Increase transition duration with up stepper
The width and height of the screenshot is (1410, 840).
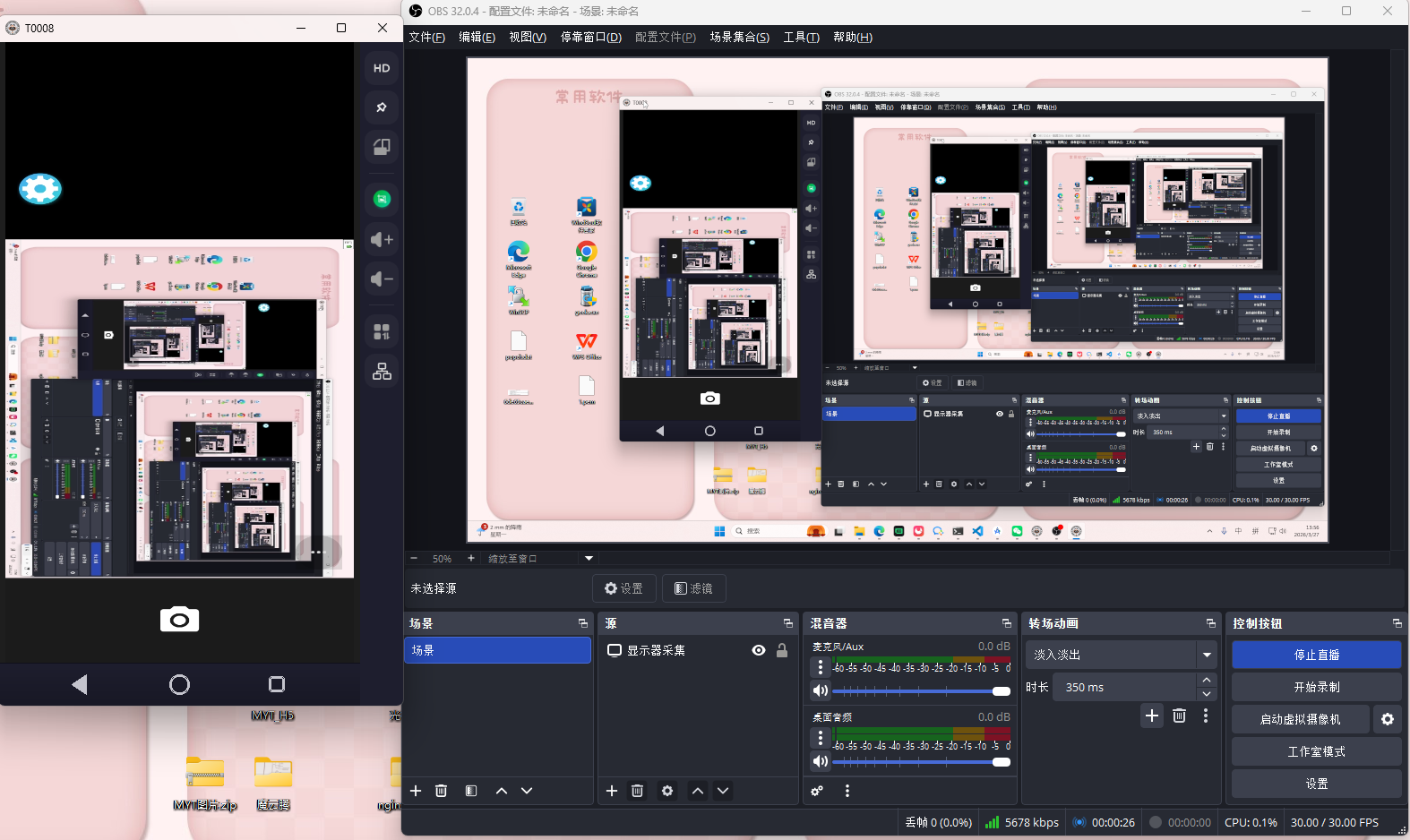[1207, 681]
